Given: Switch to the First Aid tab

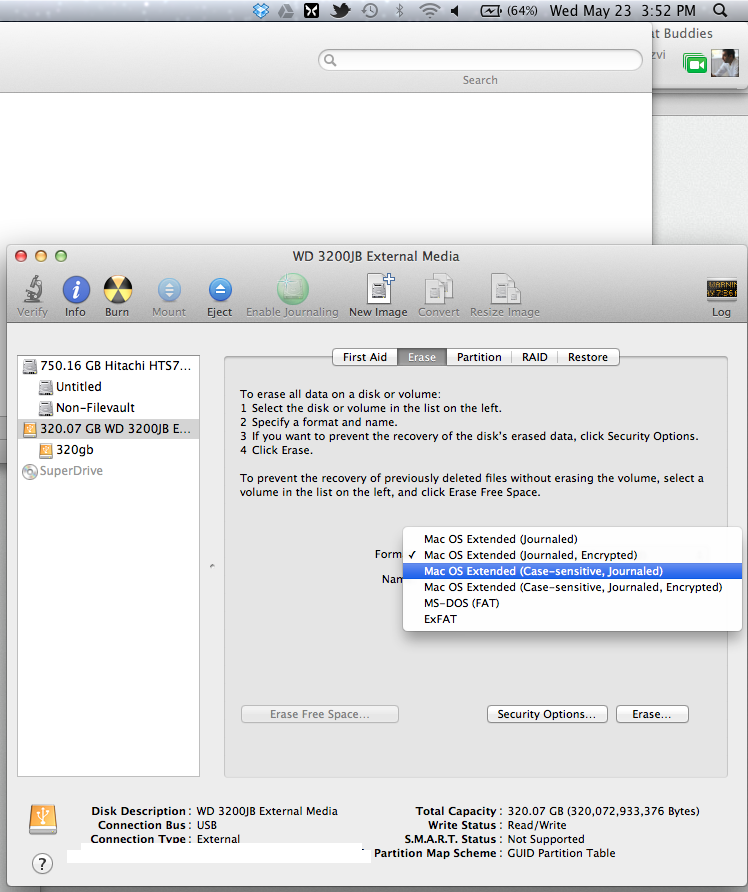Looking at the screenshot, I should [365, 357].
